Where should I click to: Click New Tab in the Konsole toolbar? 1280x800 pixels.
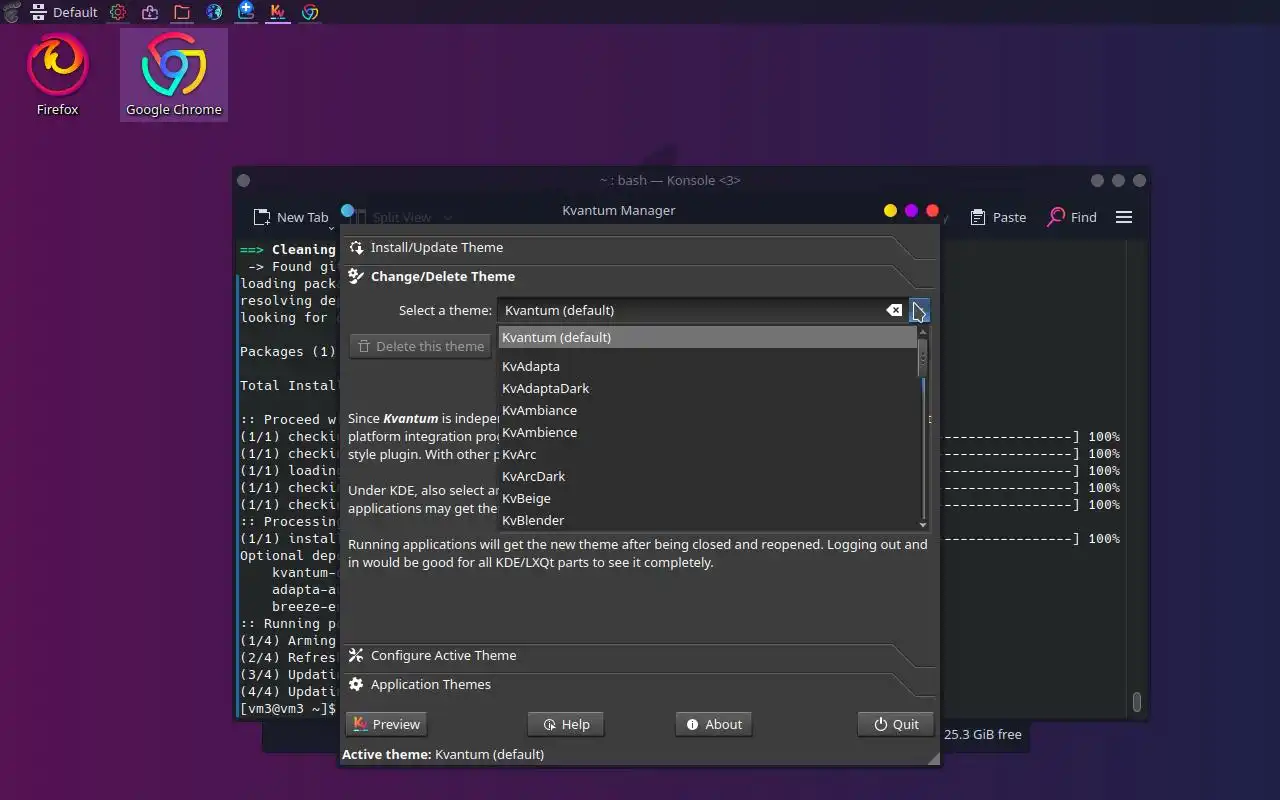(291, 217)
